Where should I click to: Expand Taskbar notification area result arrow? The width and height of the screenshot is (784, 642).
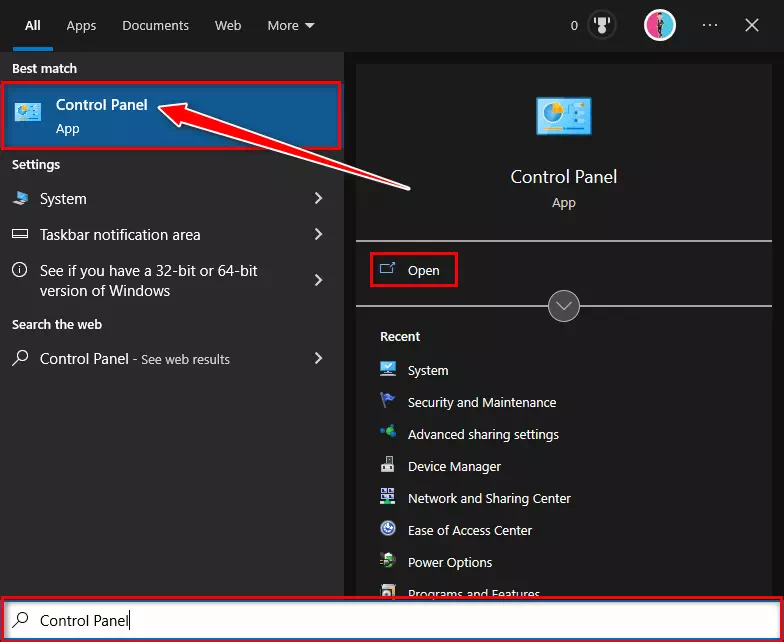pyautogui.click(x=318, y=234)
